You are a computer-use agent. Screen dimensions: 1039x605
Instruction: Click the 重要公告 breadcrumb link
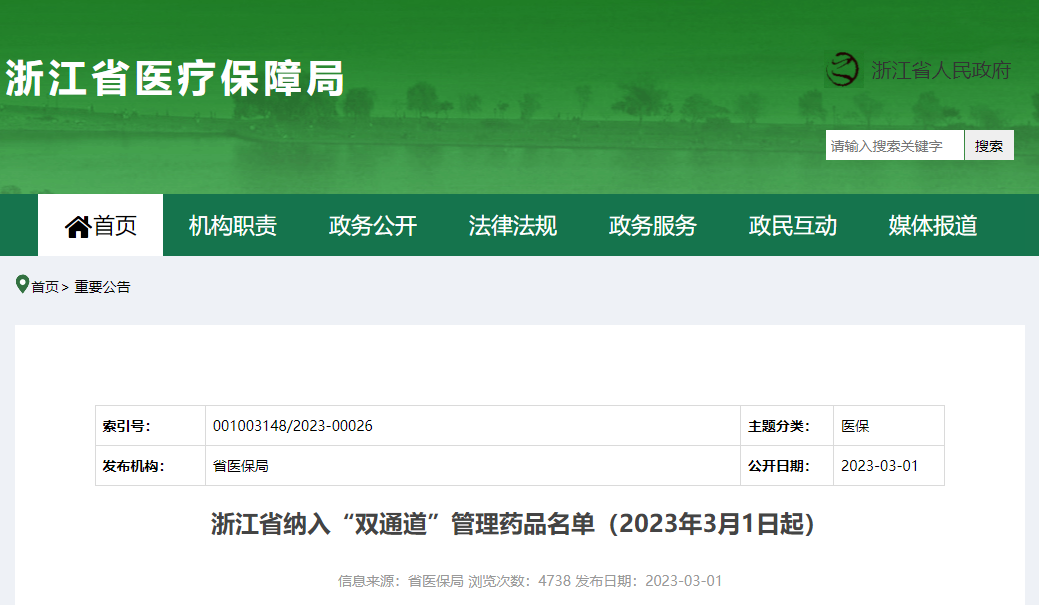(x=103, y=287)
